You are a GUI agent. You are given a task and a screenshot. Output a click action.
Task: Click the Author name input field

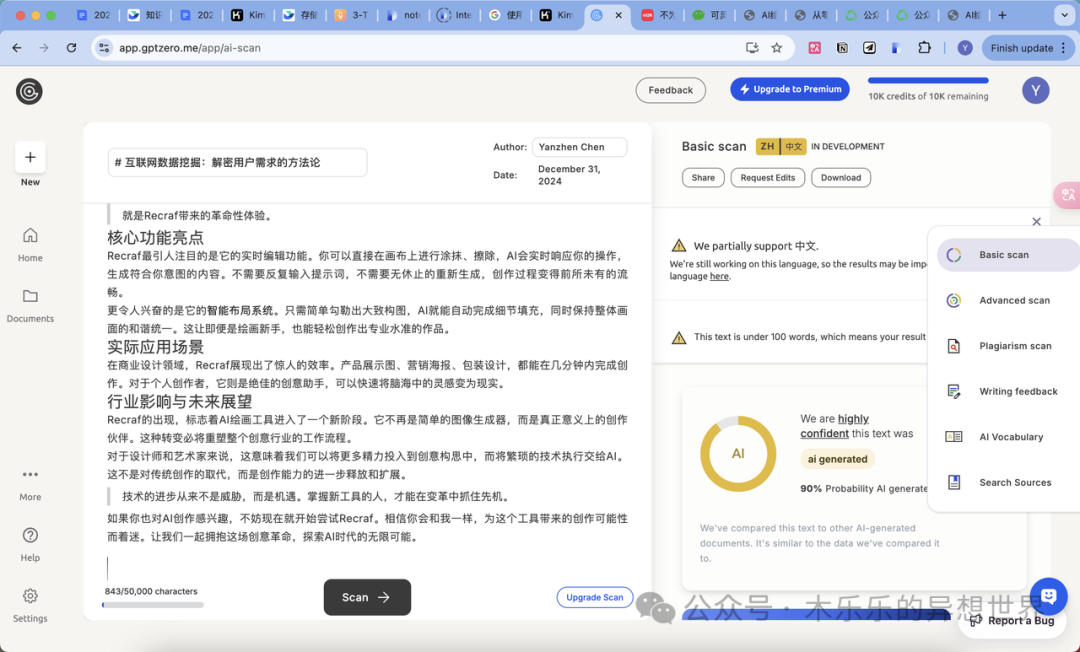[579, 147]
